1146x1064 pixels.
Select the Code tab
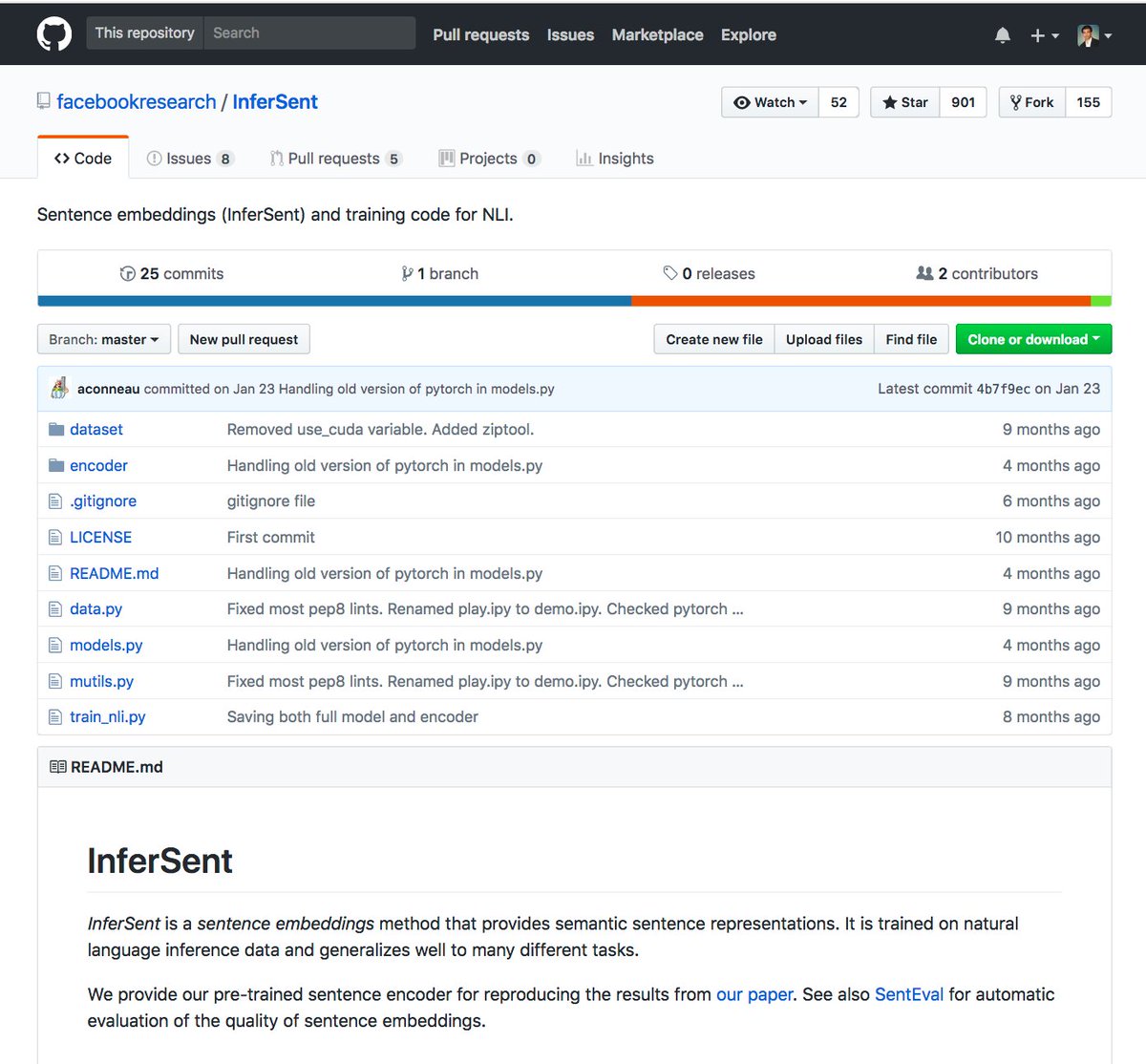pyautogui.click(x=83, y=159)
